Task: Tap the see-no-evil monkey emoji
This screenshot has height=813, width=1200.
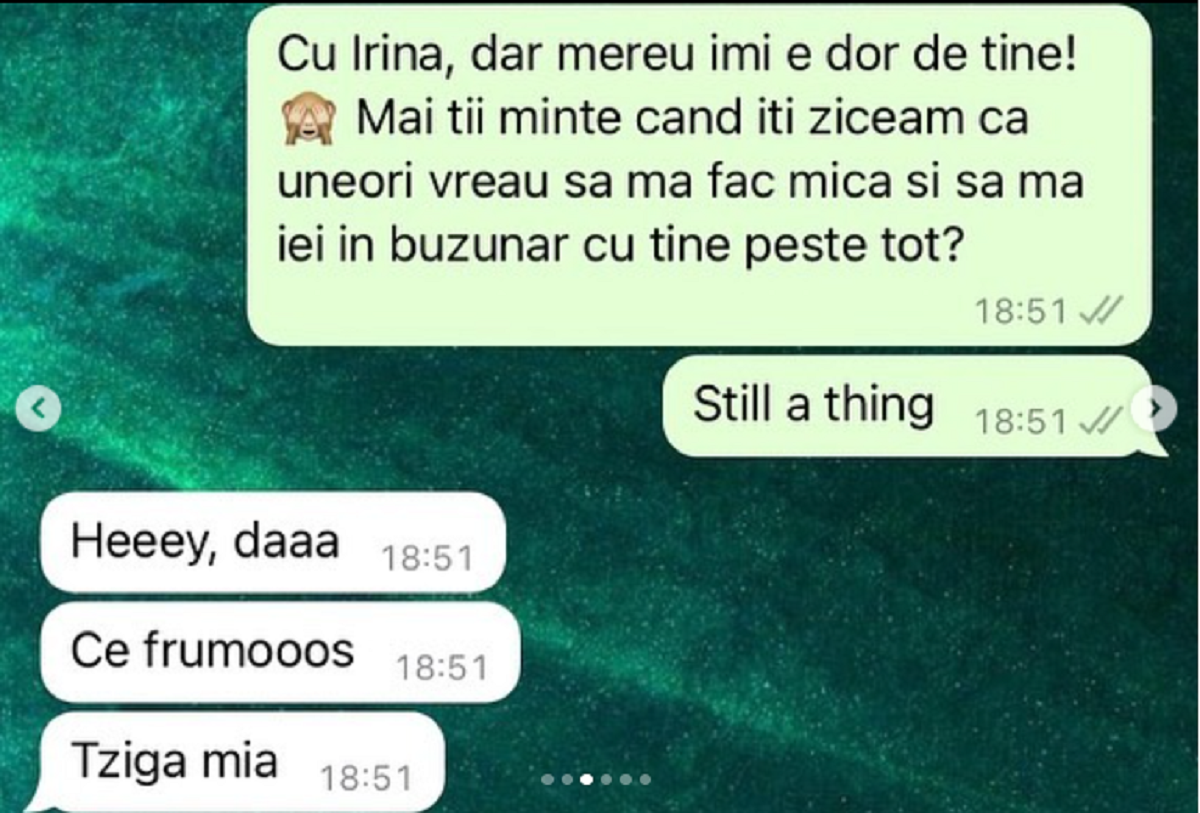Action: pos(304,122)
